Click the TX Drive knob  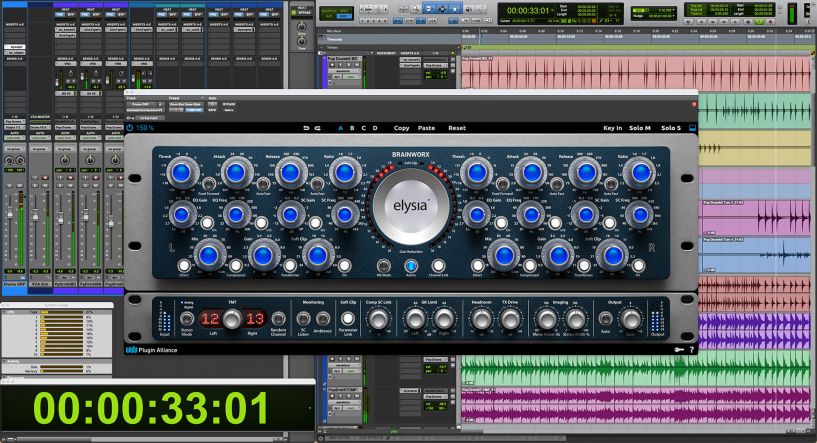510,319
